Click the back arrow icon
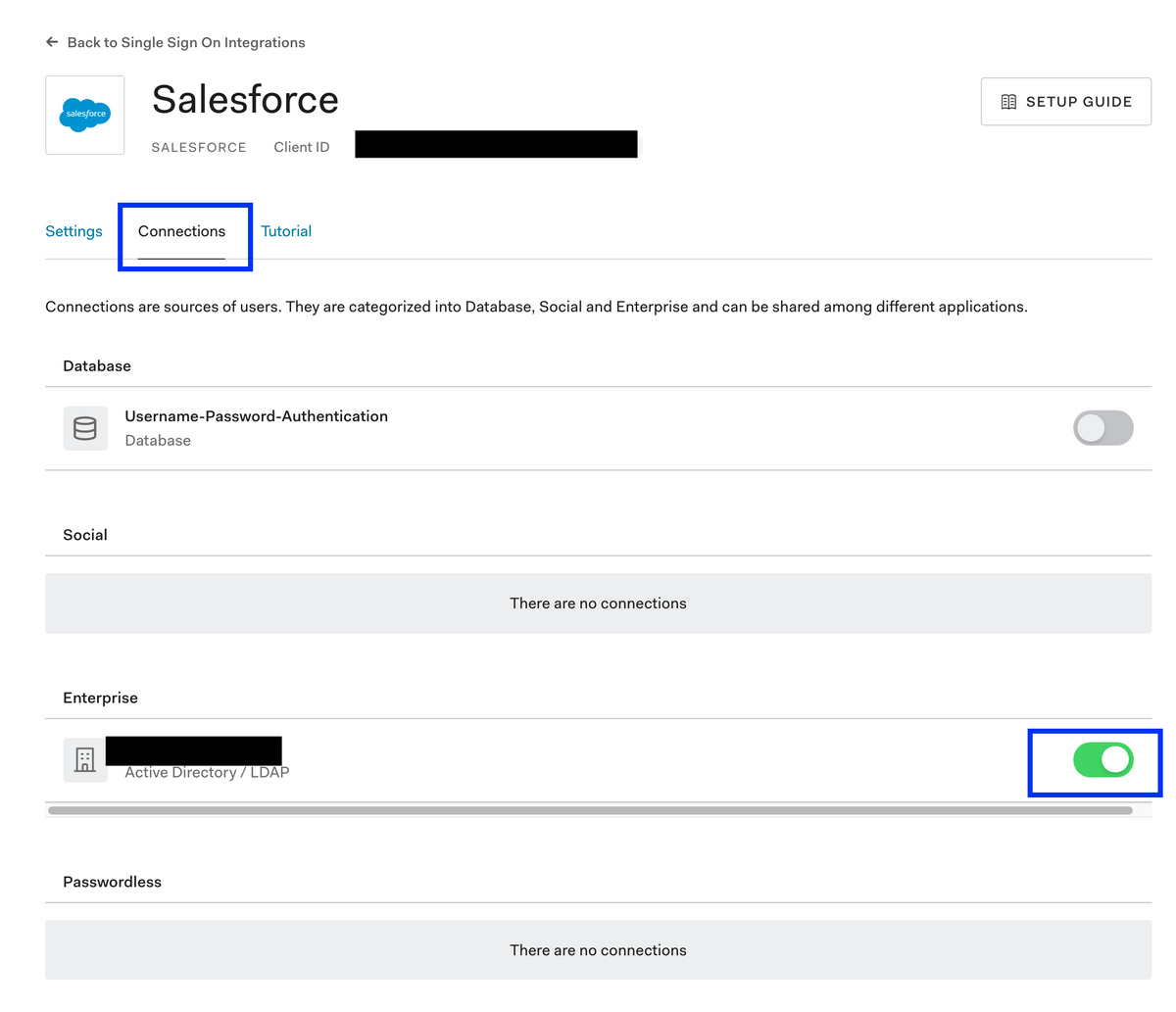This screenshot has height=1012, width=1176. (x=52, y=42)
